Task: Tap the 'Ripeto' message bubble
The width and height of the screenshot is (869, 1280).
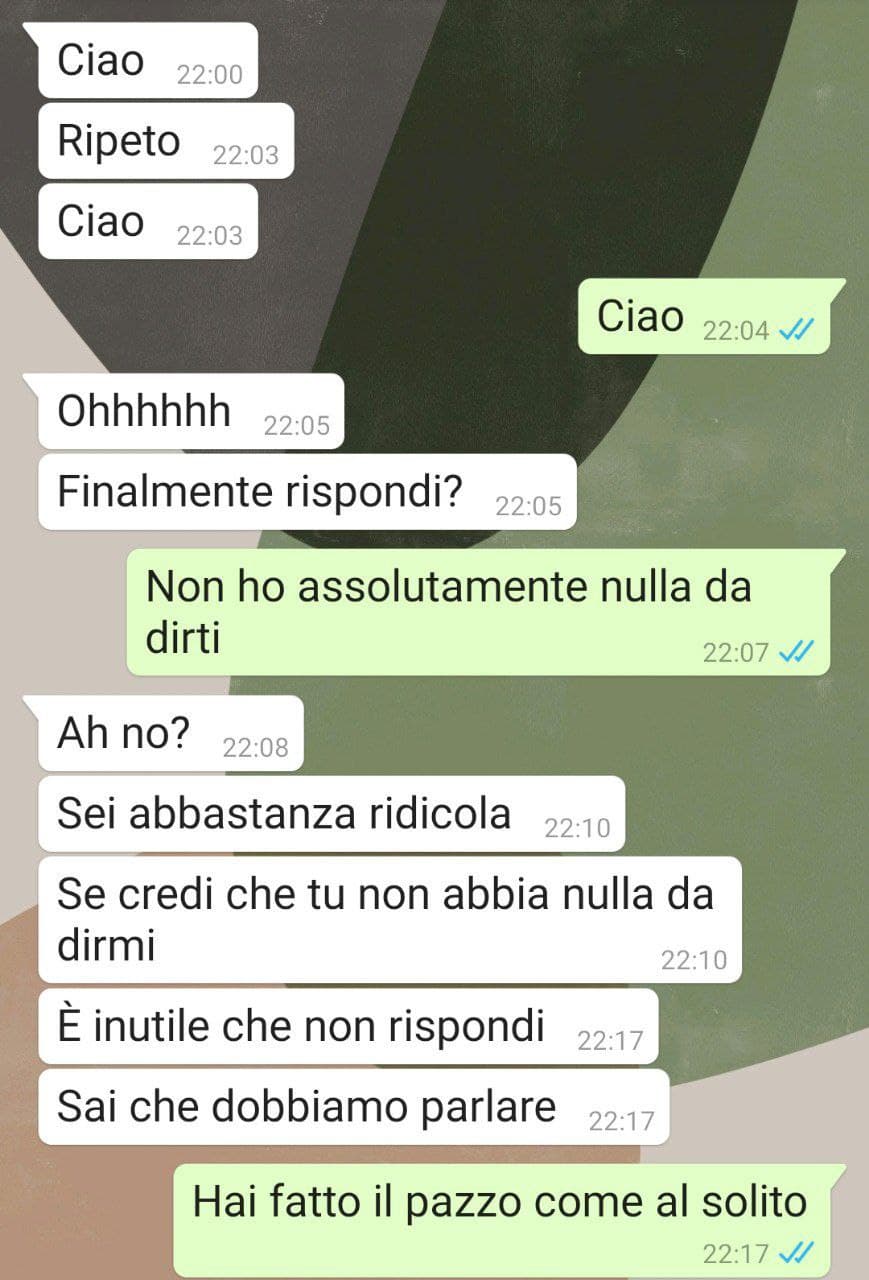Action: [166, 141]
